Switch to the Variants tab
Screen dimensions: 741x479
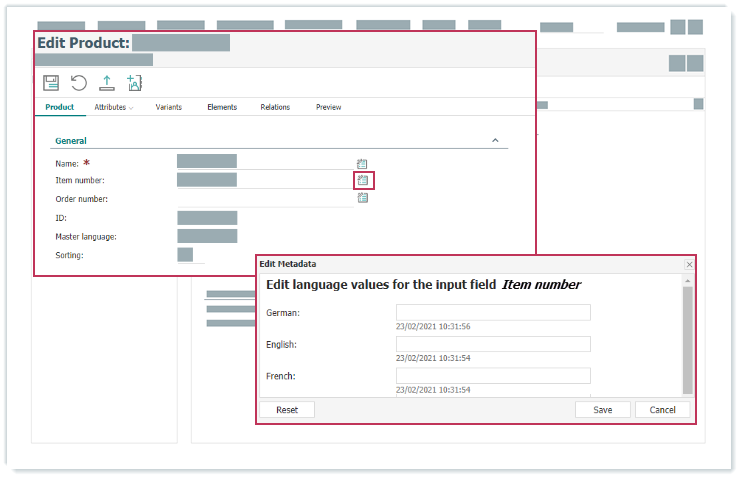pos(168,107)
